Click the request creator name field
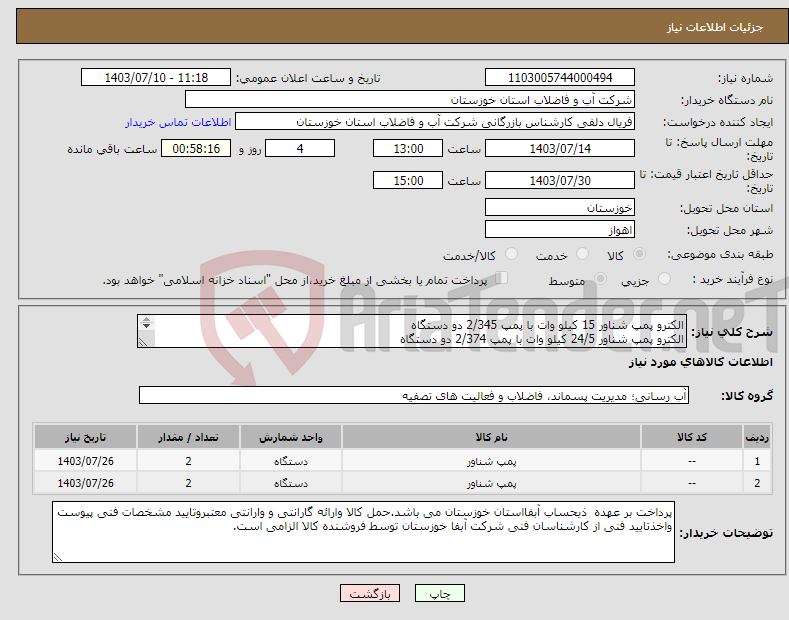This screenshot has width=789, height=620. [435, 122]
